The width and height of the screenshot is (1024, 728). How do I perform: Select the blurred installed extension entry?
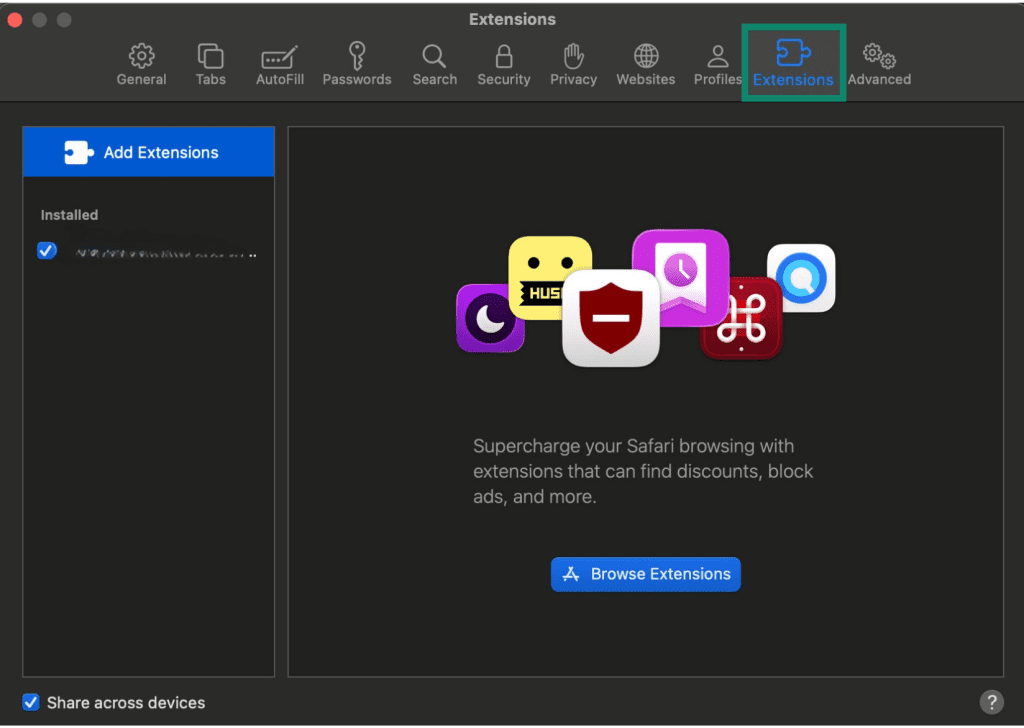point(160,252)
